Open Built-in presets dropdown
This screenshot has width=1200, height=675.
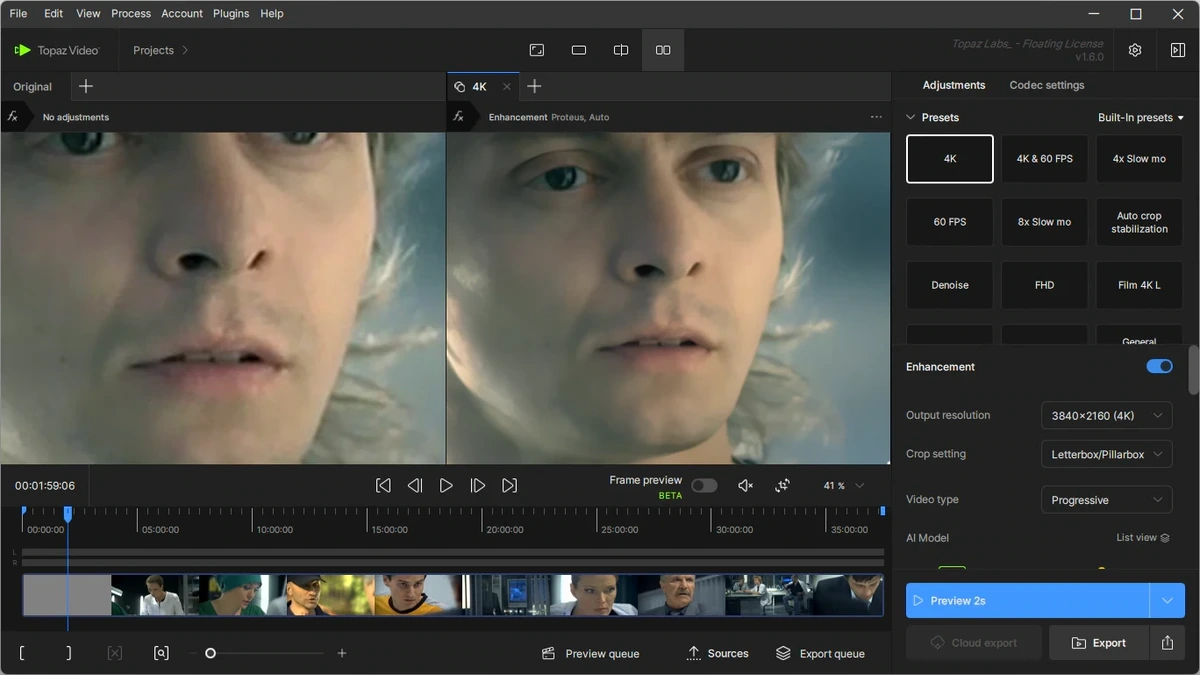[1141, 117]
